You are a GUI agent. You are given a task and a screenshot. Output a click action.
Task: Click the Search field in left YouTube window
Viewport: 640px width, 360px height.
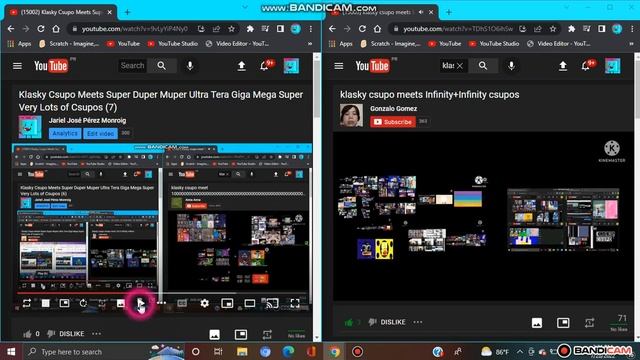click(133, 66)
